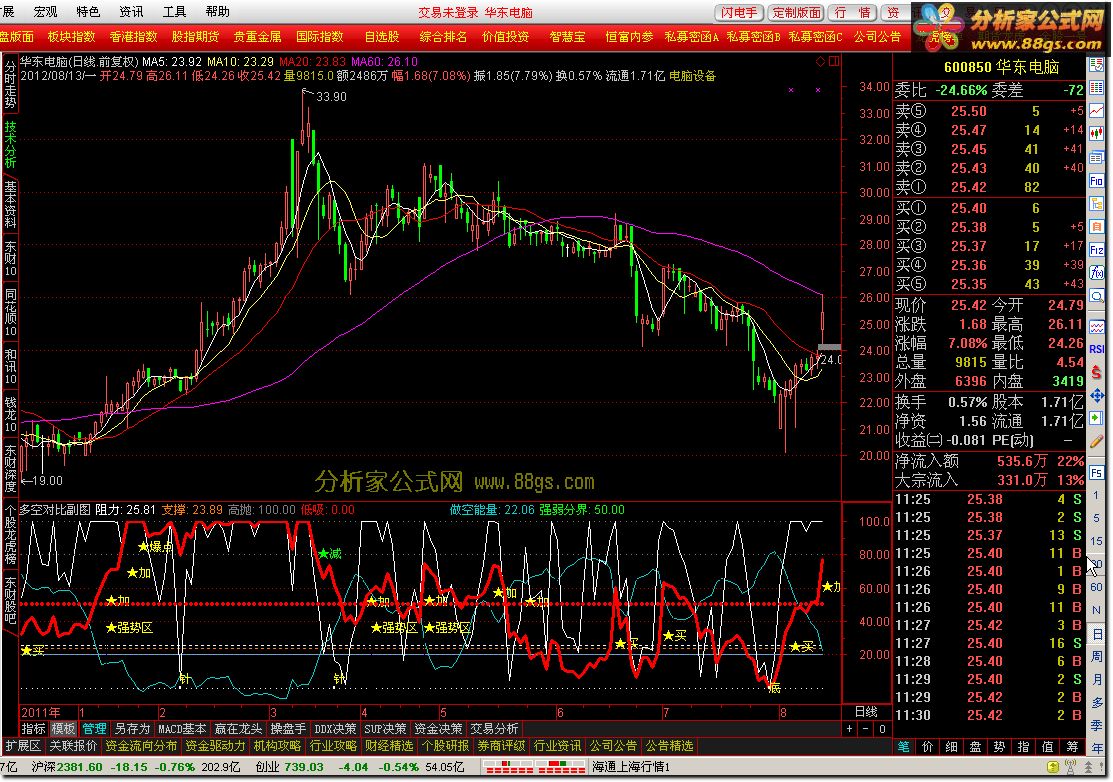Click the plus zoom-in button below chart
Screen dimensions: 1113x782
click(850, 729)
